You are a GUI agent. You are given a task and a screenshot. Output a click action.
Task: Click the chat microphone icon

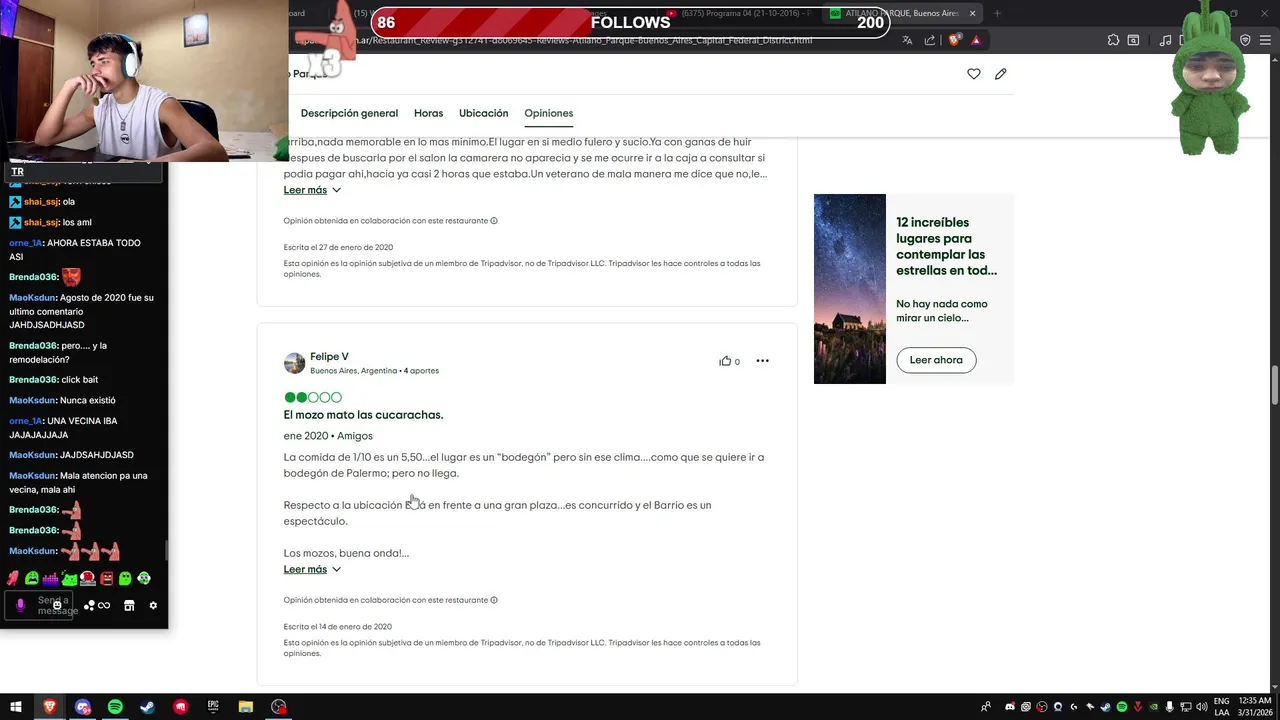click(x=20, y=605)
